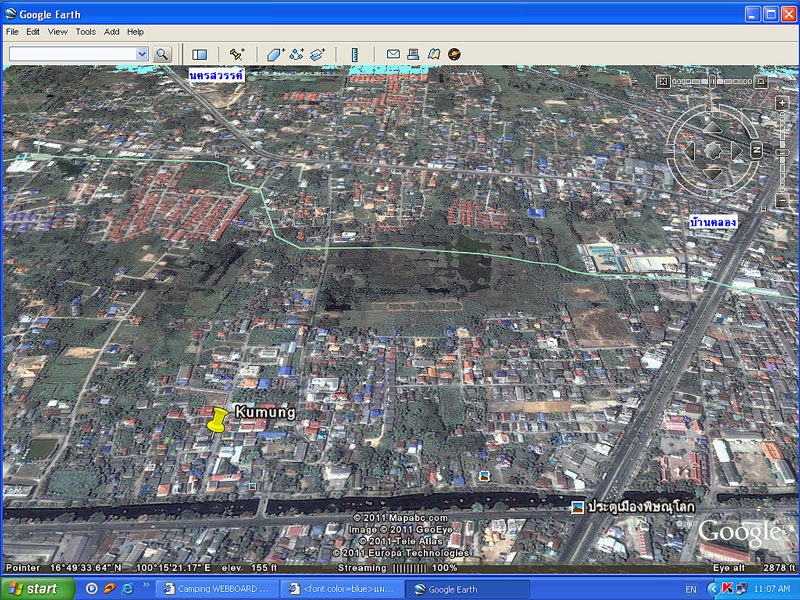Click the Print icon in toolbar

coord(413,54)
